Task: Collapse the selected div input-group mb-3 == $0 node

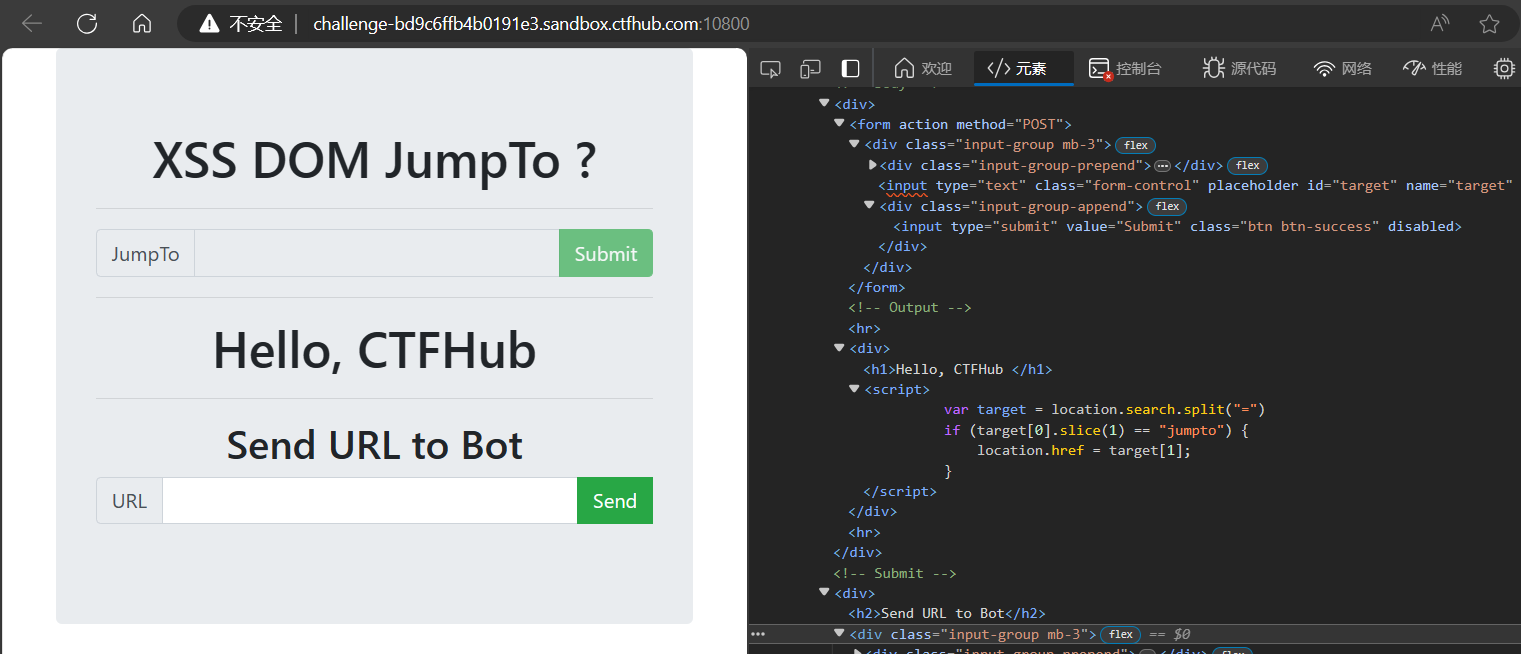Action: click(x=839, y=634)
